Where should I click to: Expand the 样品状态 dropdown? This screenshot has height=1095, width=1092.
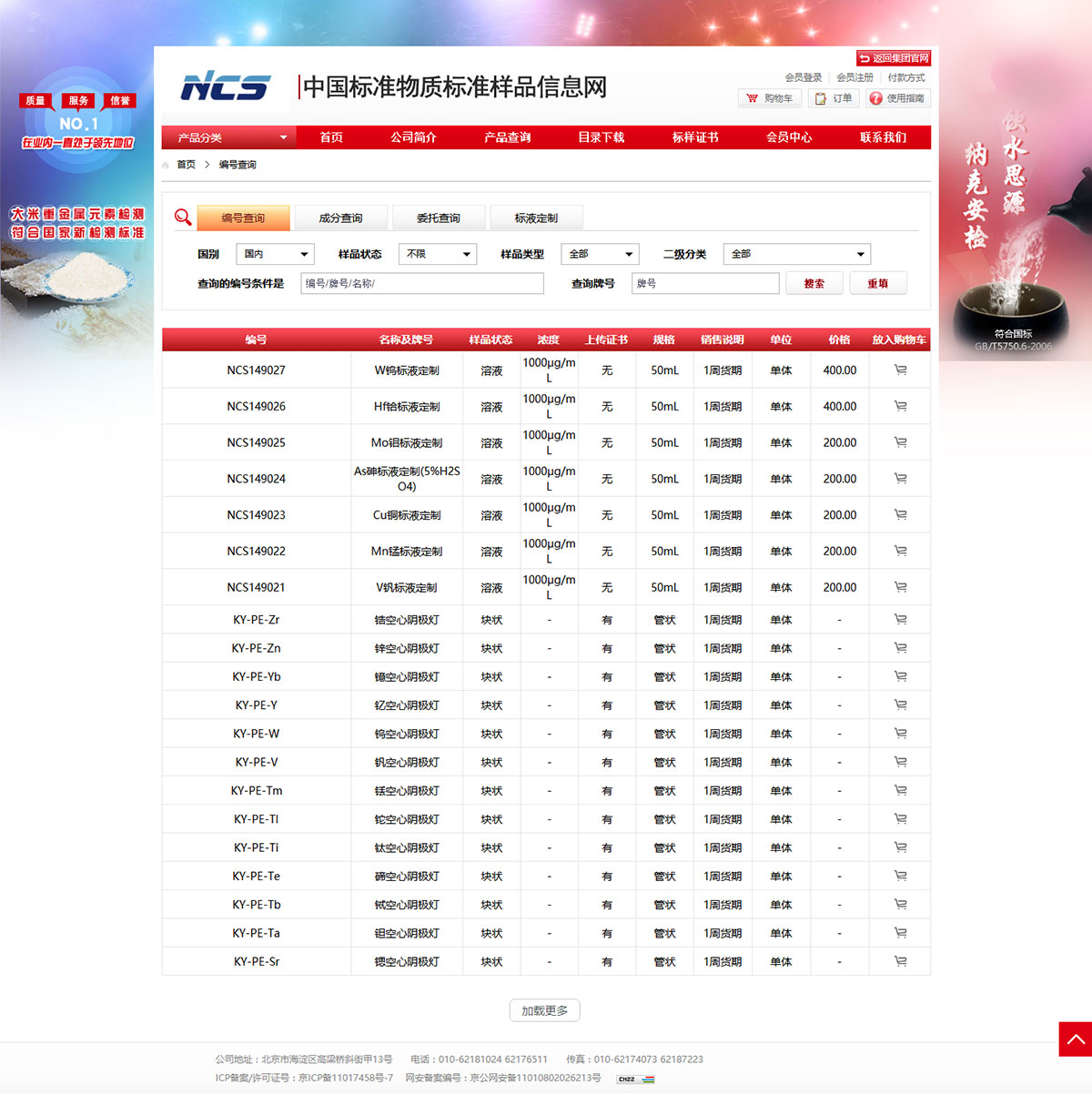pyautogui.click(x=438, y=254)
